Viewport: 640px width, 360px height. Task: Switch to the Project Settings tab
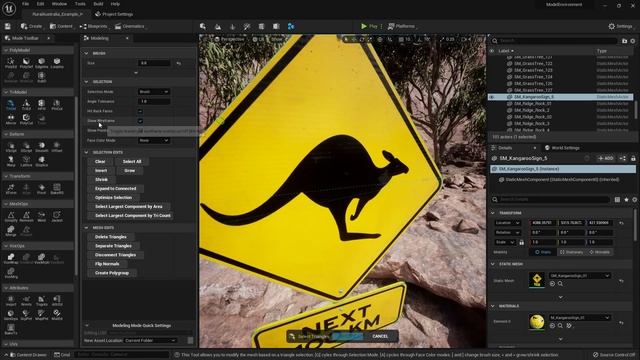pos(114,14)
